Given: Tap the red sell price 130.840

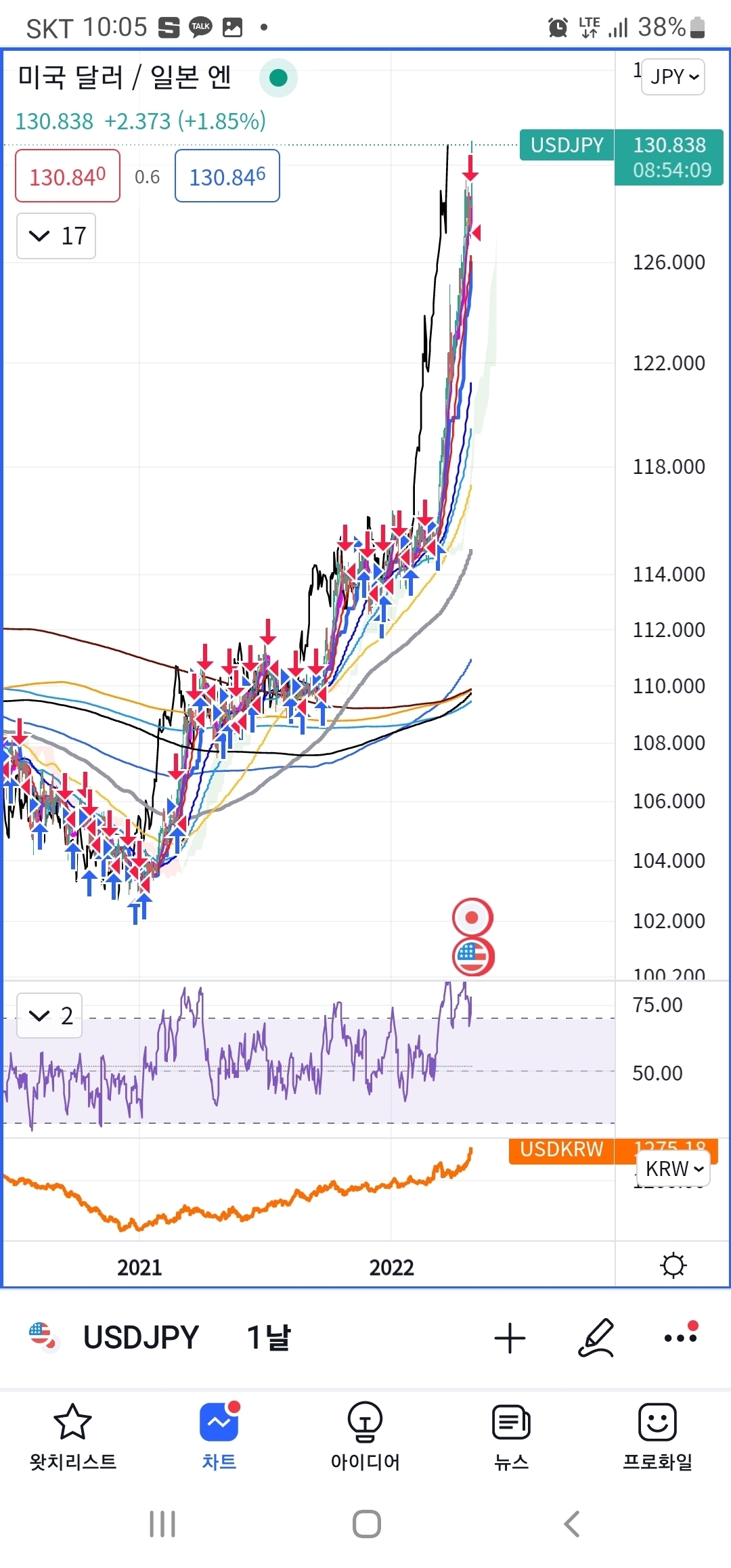Looking at the screenshot, I should point(68,176).
